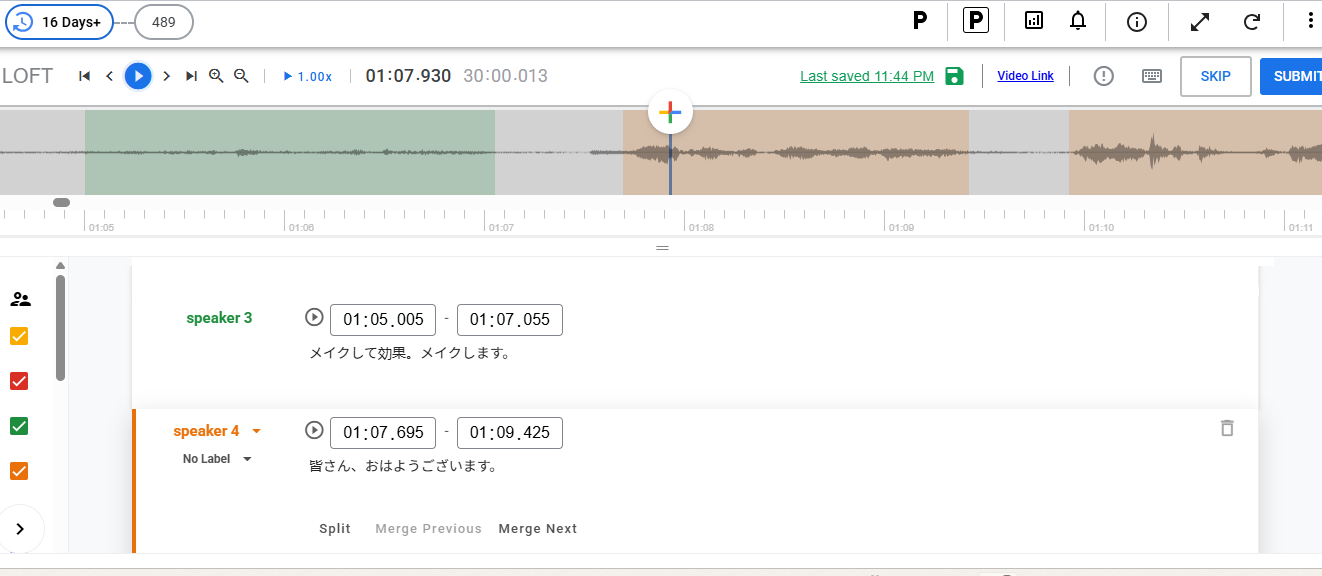Play the speaker 3 segment

[314, 317]
